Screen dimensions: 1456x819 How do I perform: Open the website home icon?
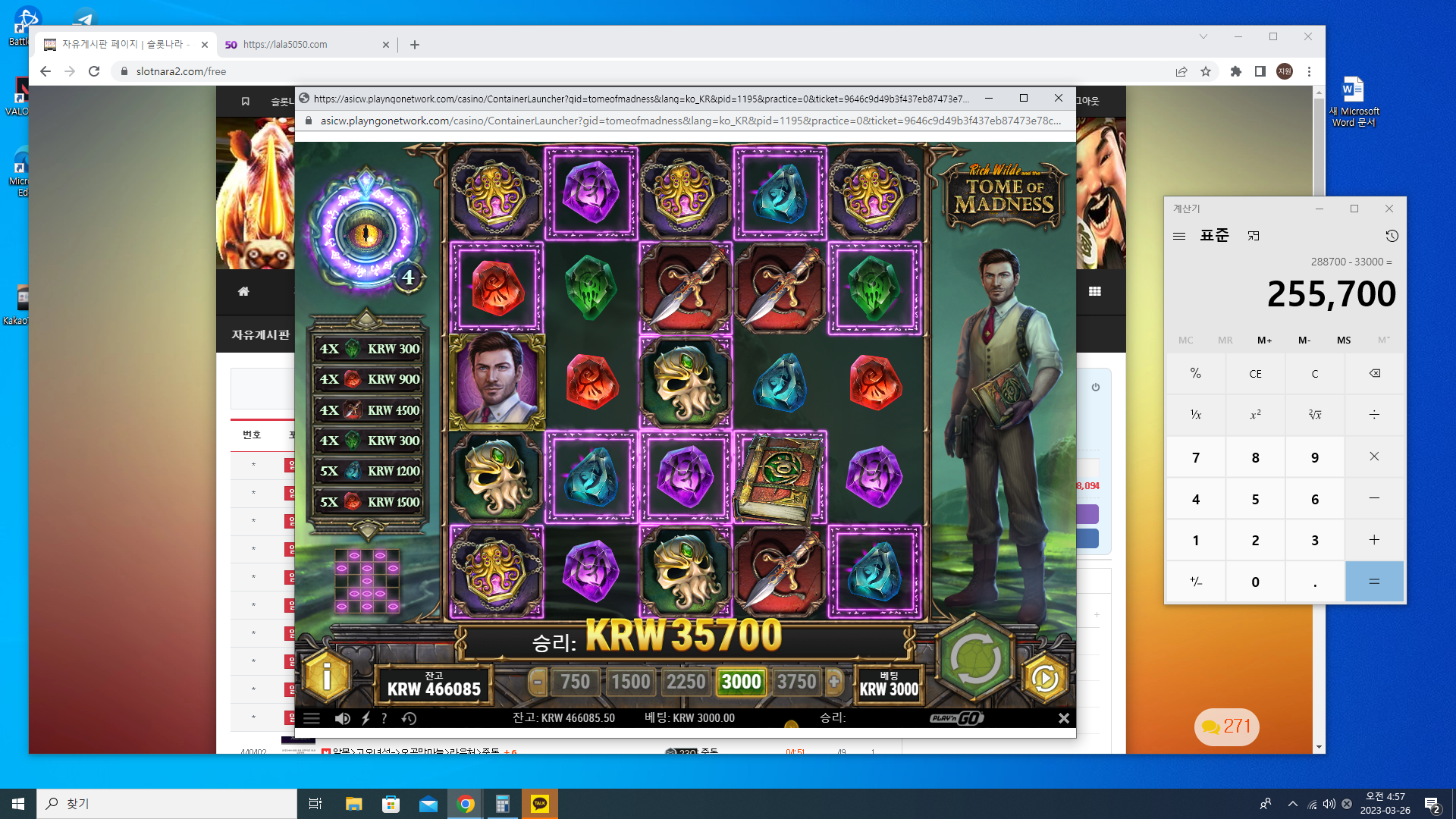coord(243,291)
